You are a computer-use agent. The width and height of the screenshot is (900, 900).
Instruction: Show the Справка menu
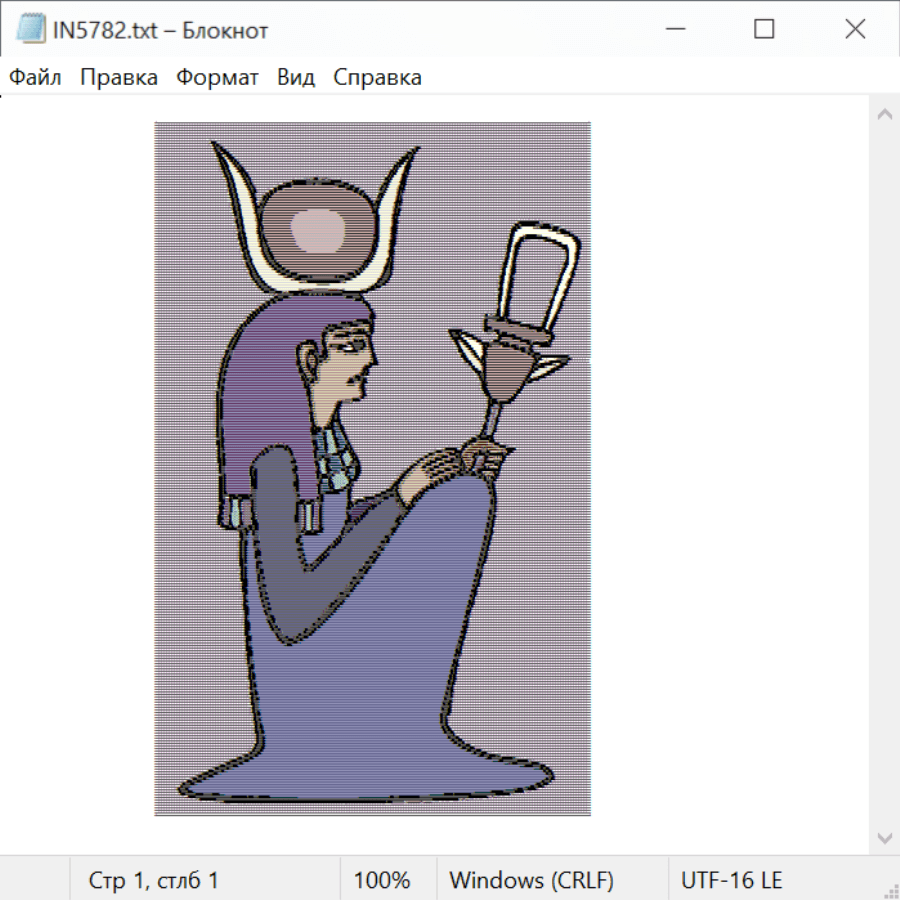pos(377,77)
